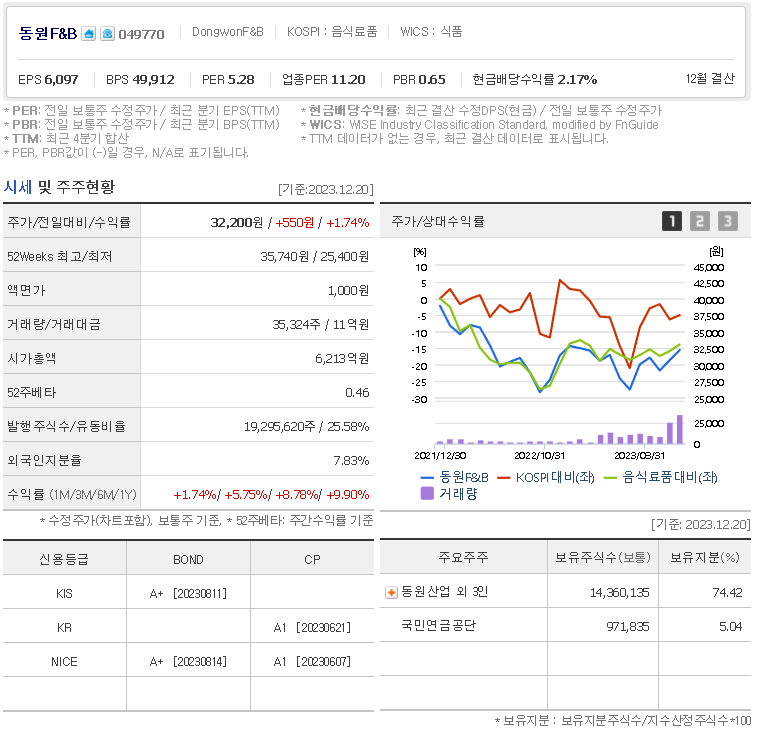This screenshot has height=730, width=757.
Task: Click the 주요주주 column header
Action: [463, 558]
